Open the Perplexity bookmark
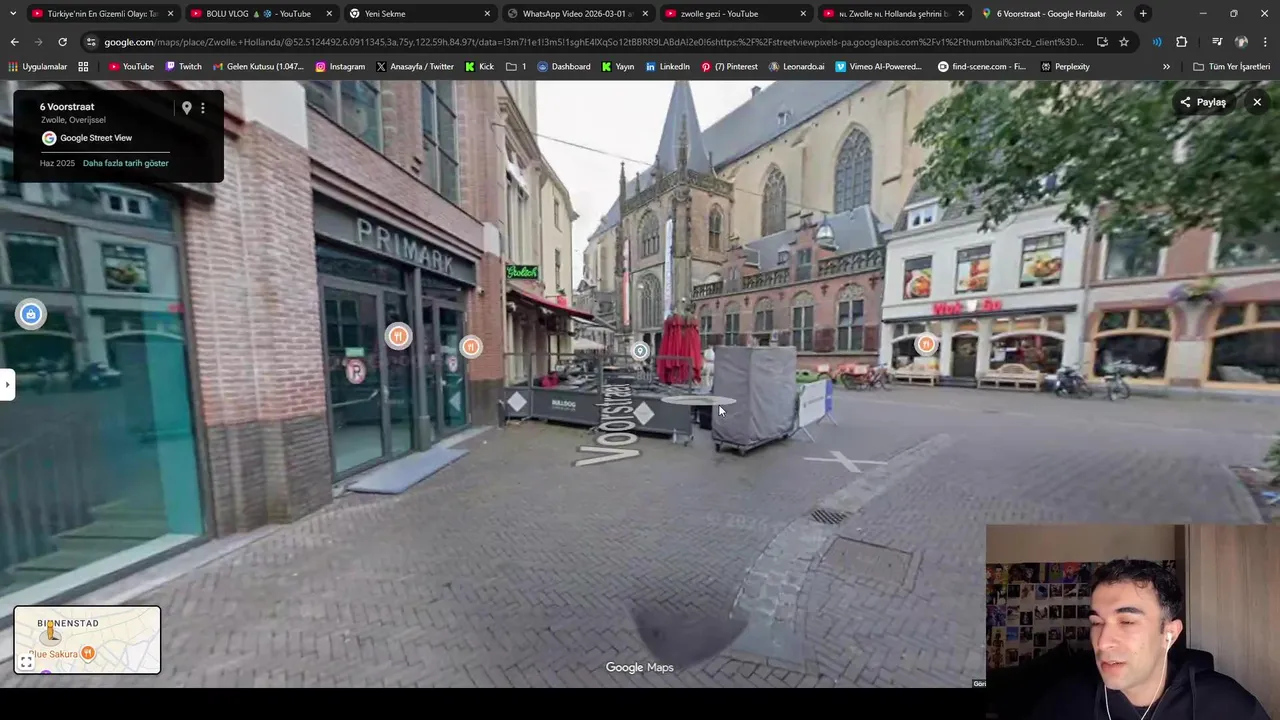 point(1065,67)
